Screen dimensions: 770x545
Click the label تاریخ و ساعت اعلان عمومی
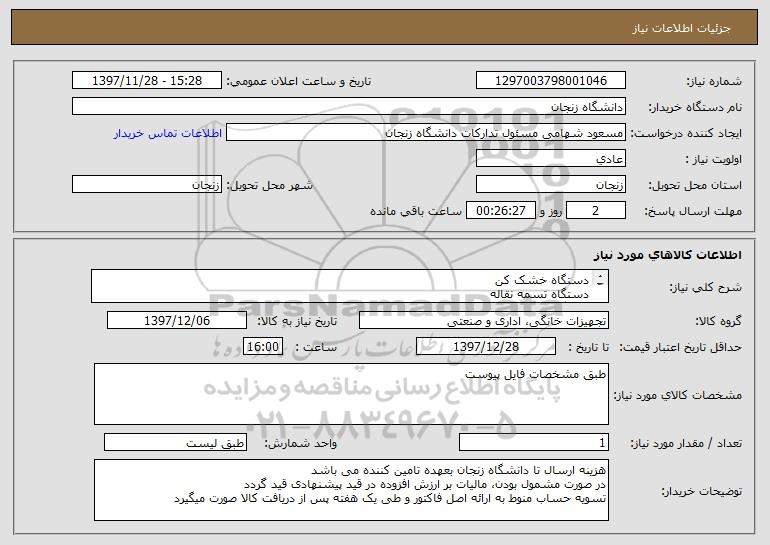tap(299, 81)
